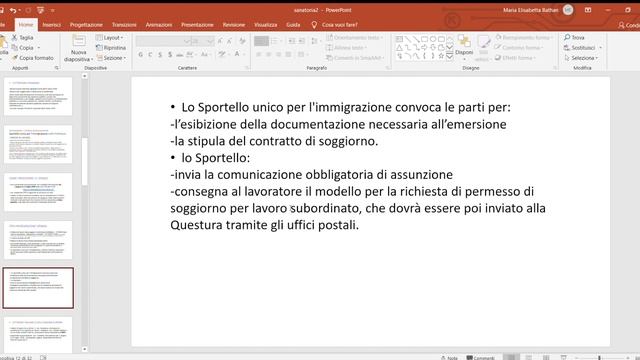Screen dimensions: 640x360
Task: Open the Presentazione tab
Action: [x=197, y=25]
